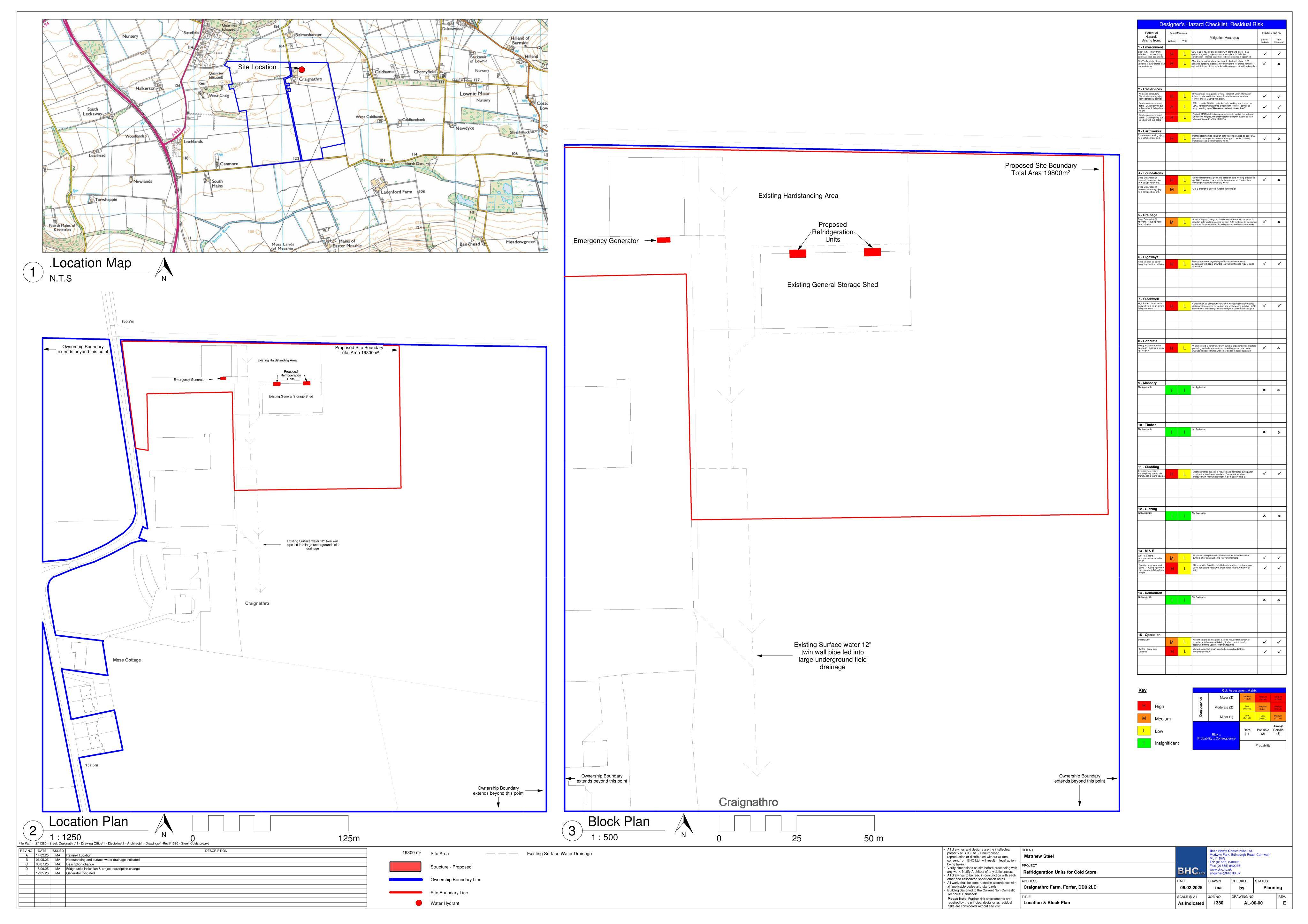Select revision E row 'Generator indicated'

click(193, 873)
